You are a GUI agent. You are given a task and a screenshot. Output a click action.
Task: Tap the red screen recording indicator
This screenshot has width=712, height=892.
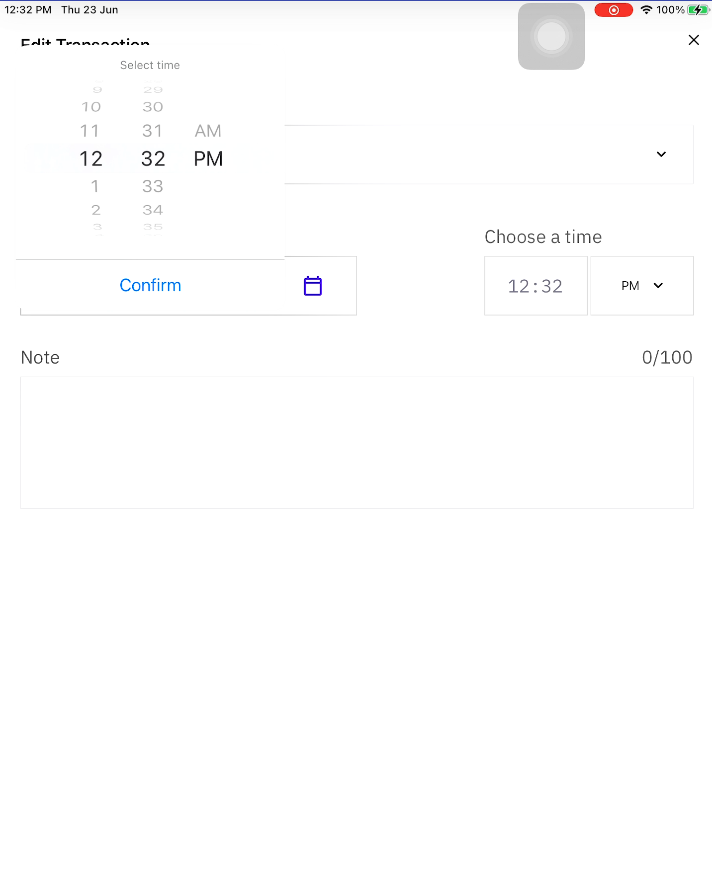[613, 9]
